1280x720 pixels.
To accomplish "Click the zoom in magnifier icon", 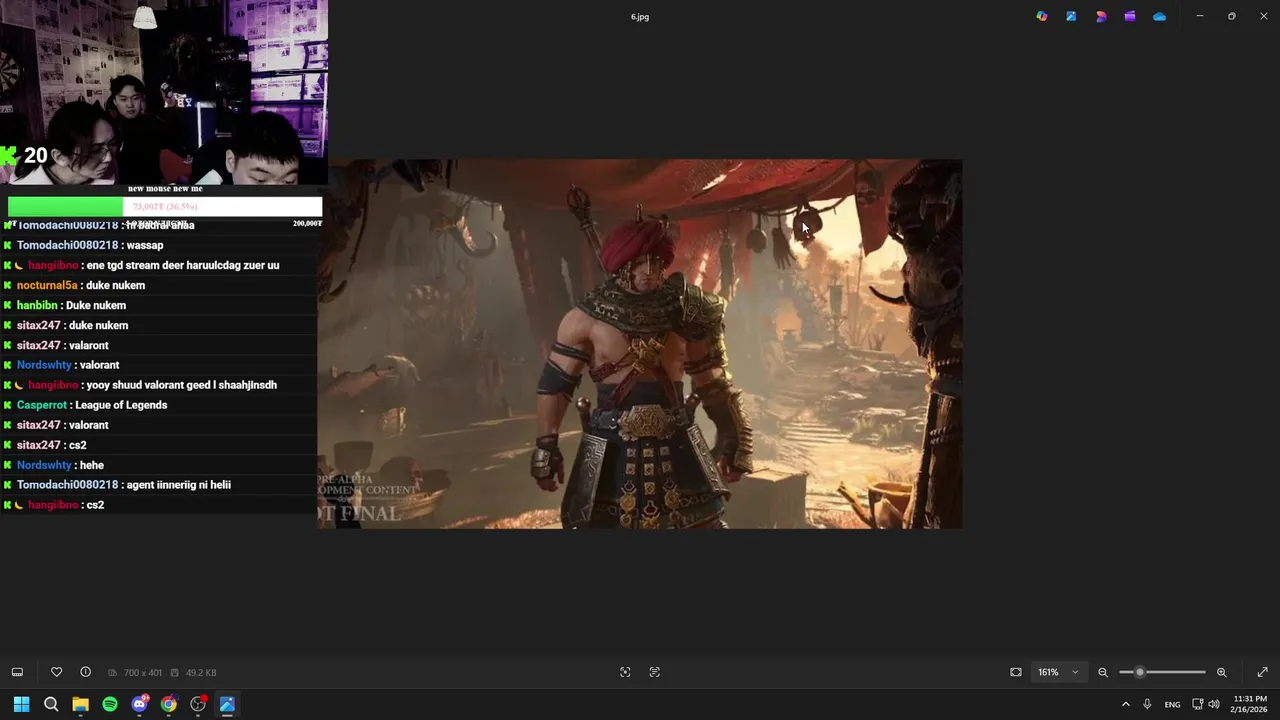I will (1221, 672).
